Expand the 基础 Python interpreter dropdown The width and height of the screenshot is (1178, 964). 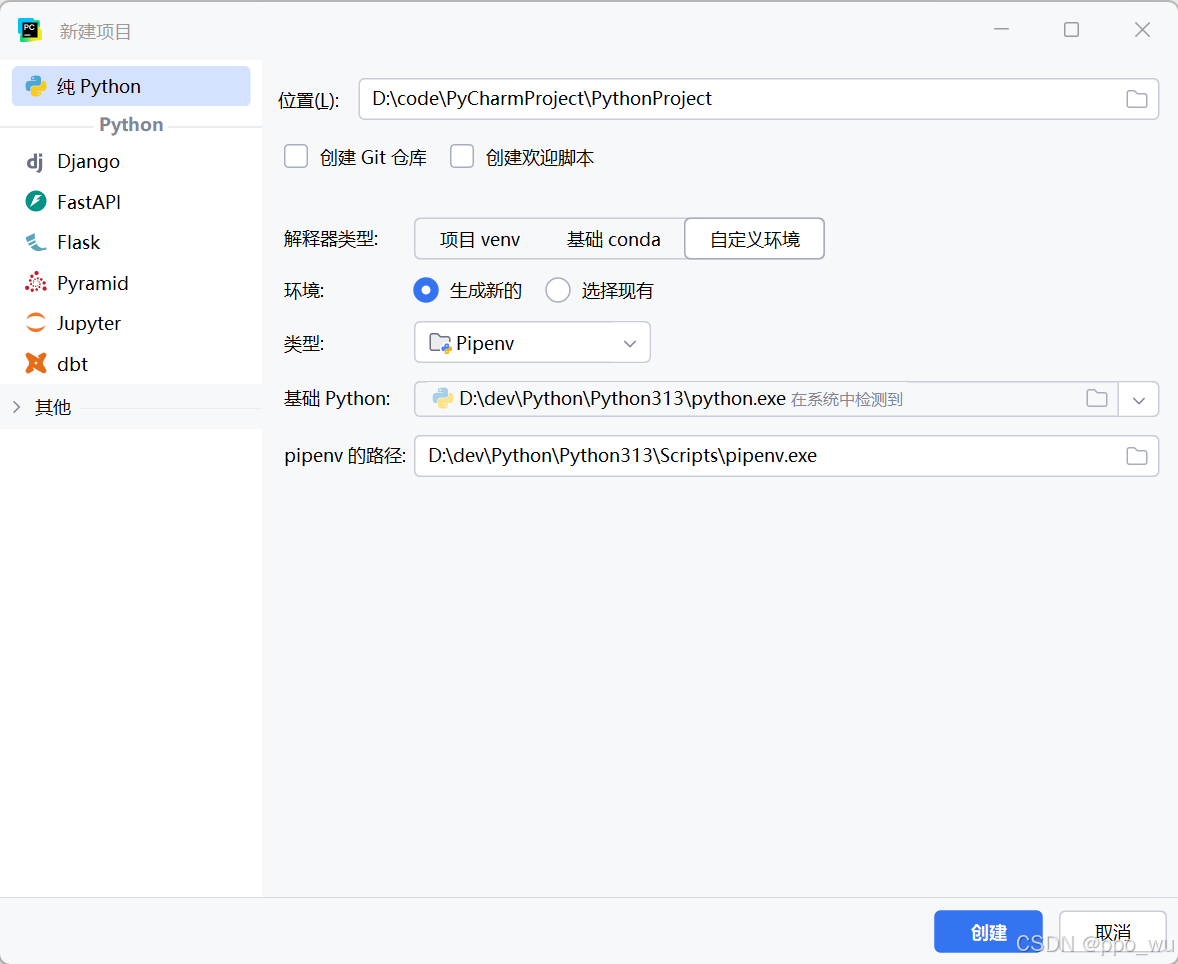pos(1139,398)
